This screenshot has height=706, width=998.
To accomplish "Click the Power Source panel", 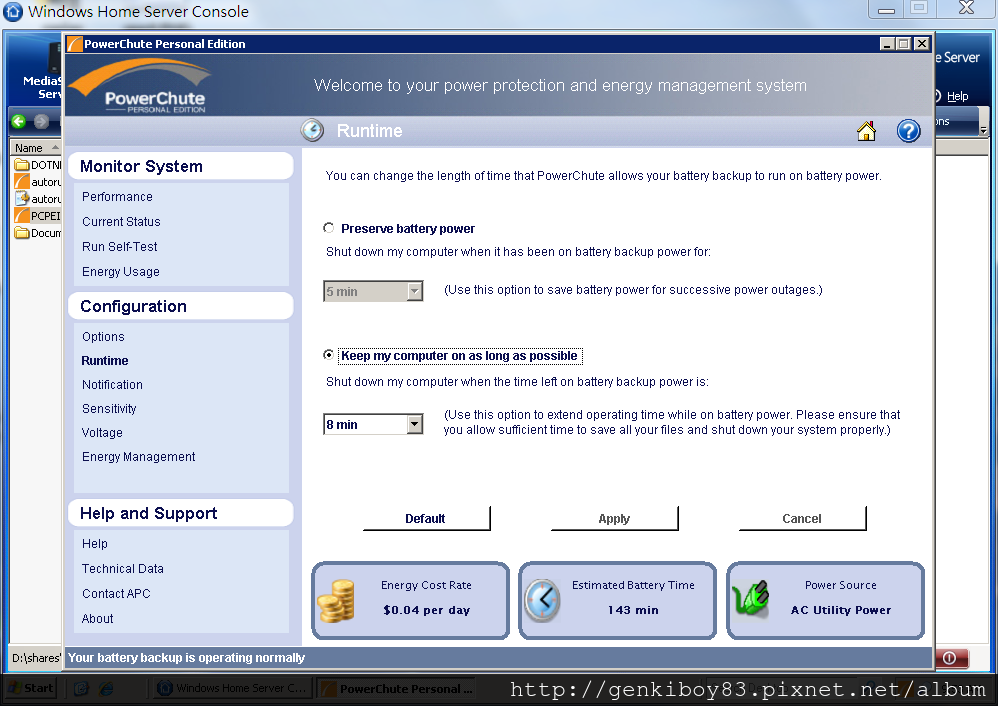I will click(825, 600).
